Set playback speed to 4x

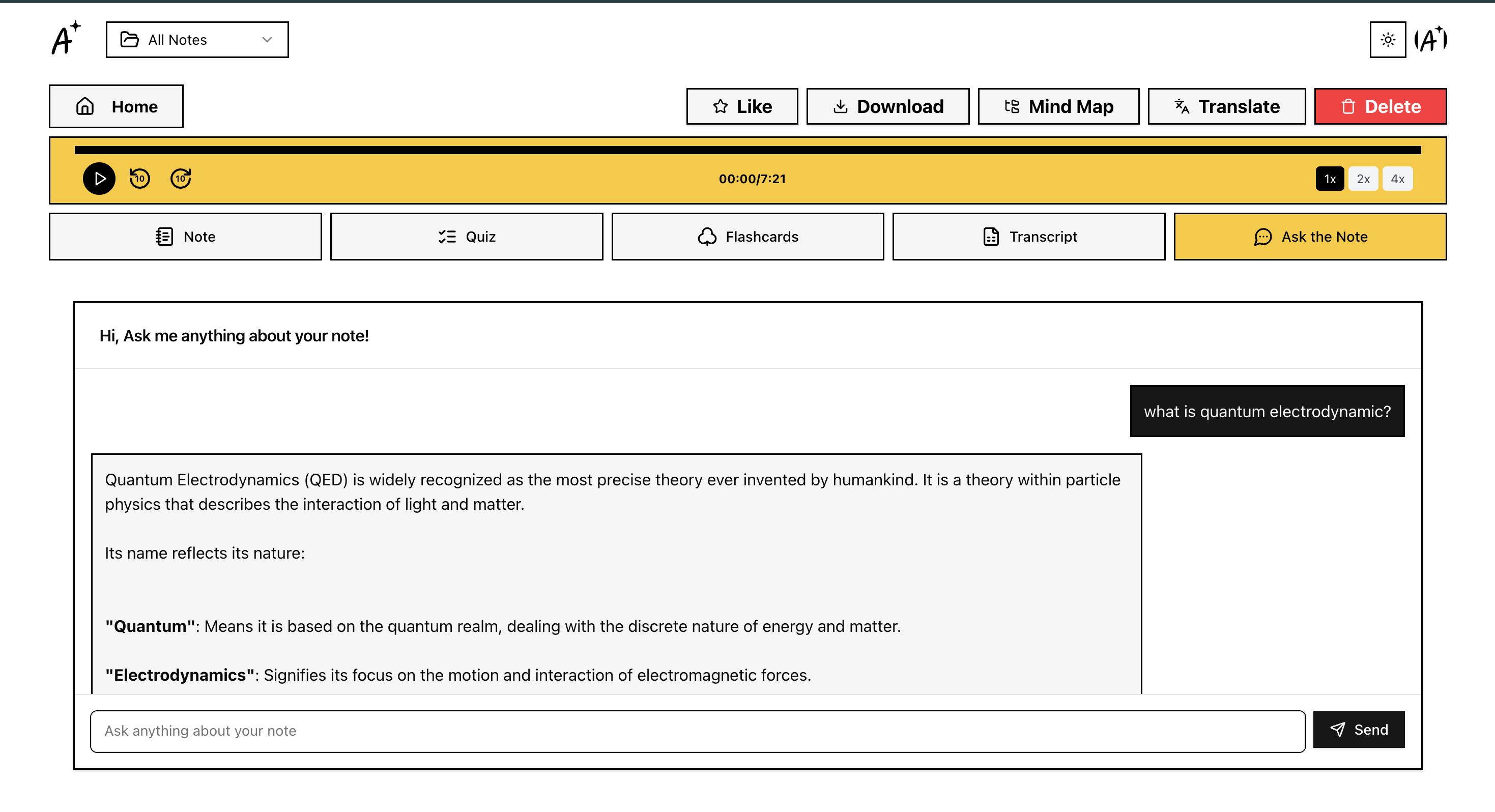point(1397,179)
